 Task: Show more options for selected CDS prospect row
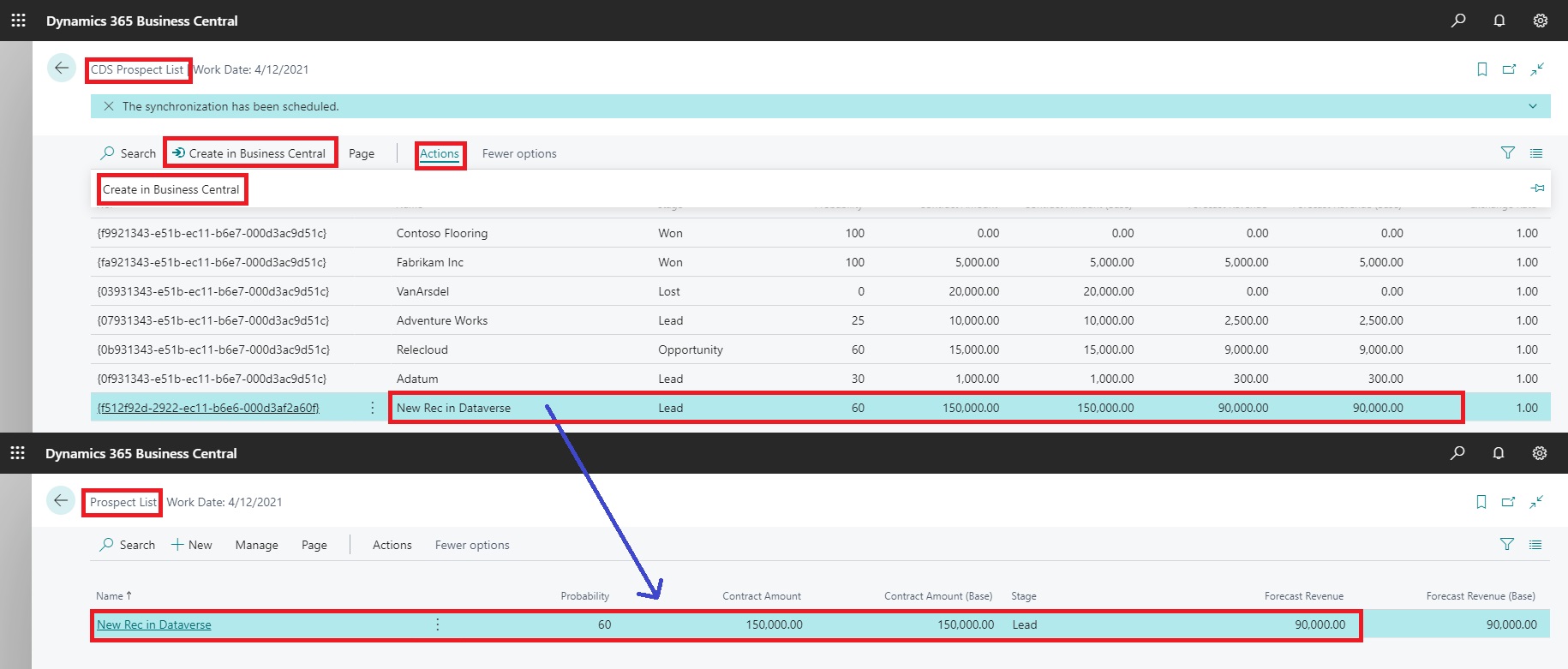pos(372,408)
